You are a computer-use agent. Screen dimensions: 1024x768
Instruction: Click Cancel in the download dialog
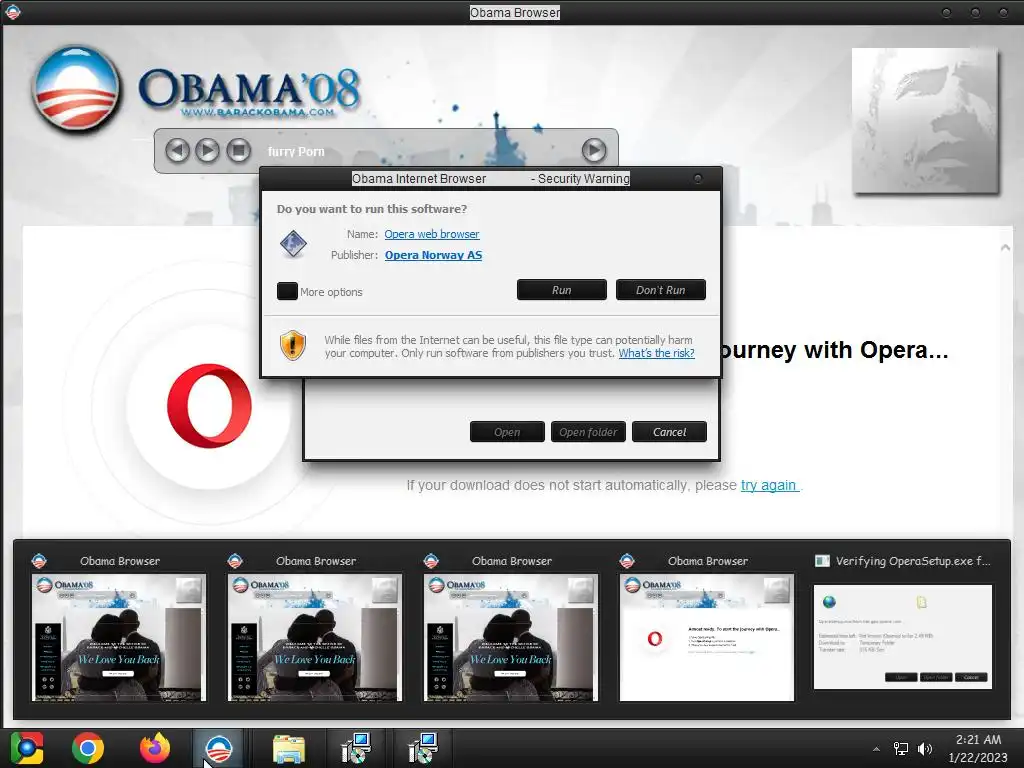[669, 432]
